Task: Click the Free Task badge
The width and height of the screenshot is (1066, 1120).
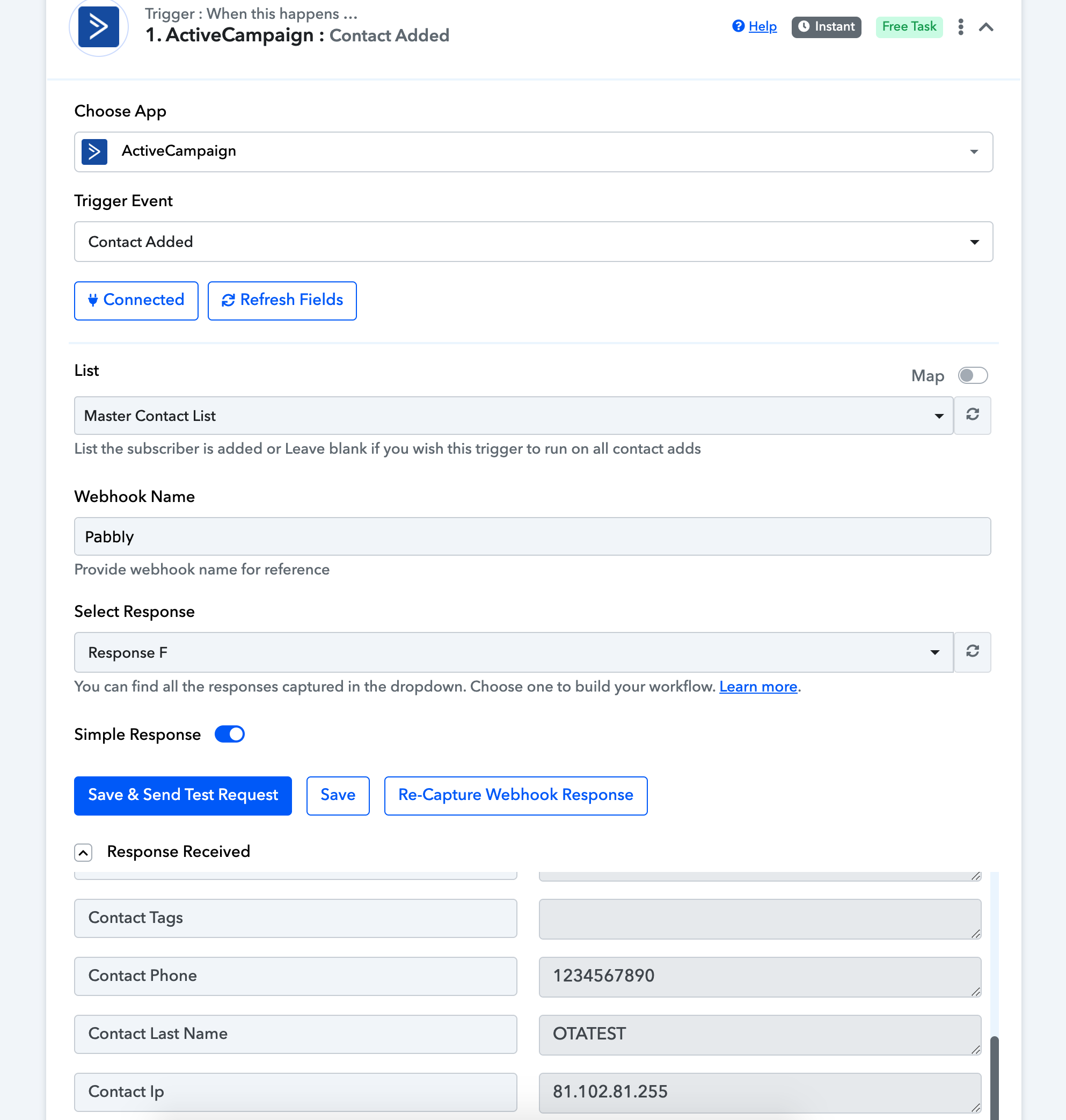Action: coord(909,27)
